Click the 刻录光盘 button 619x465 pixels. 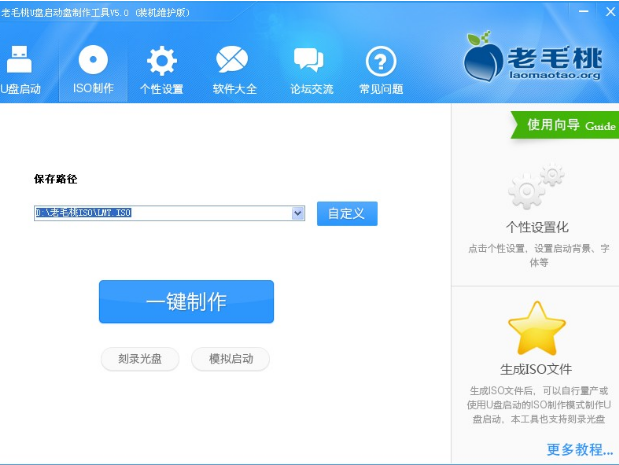(140, 359)
